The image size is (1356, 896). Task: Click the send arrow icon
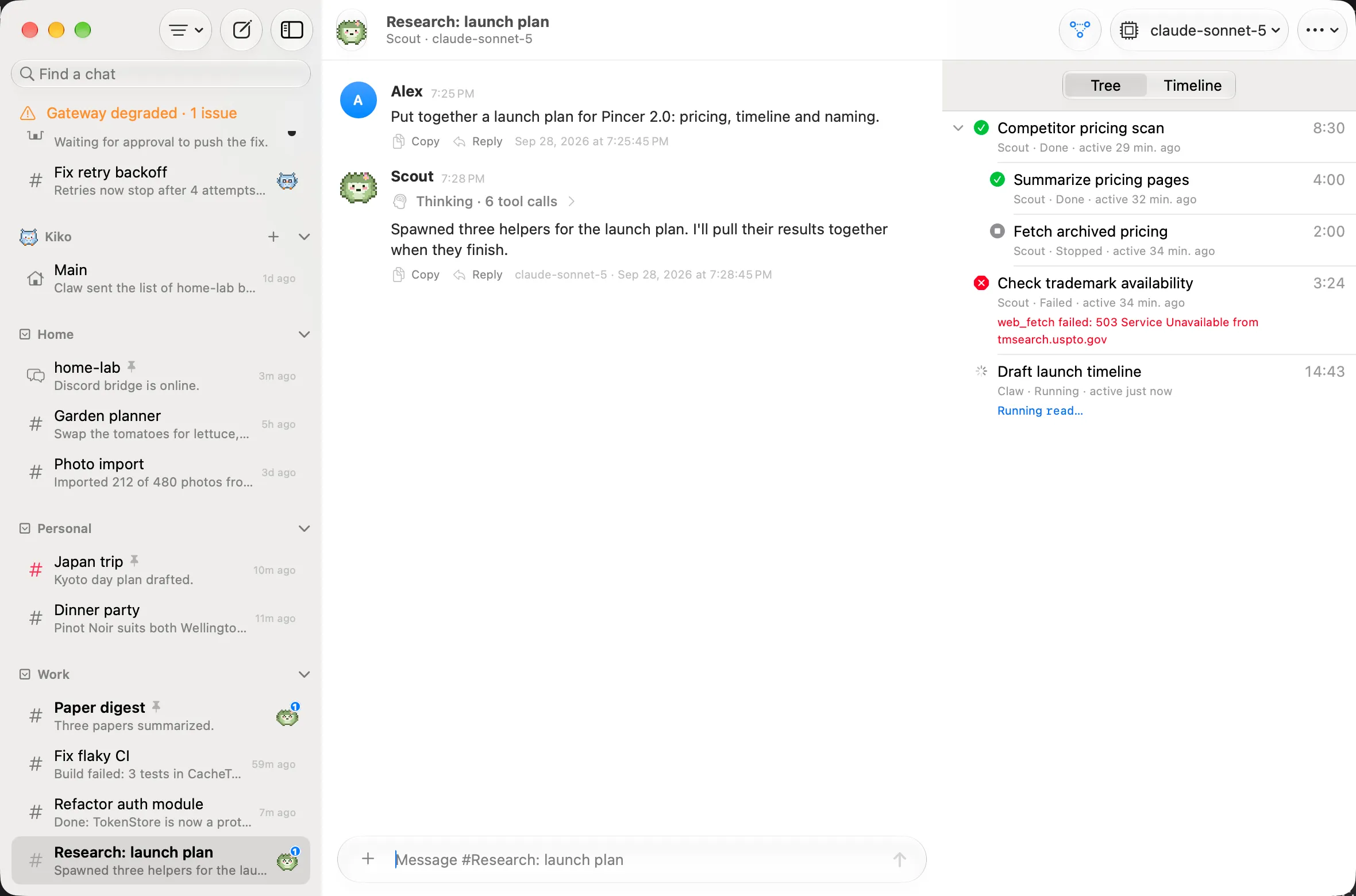[900, 859]
